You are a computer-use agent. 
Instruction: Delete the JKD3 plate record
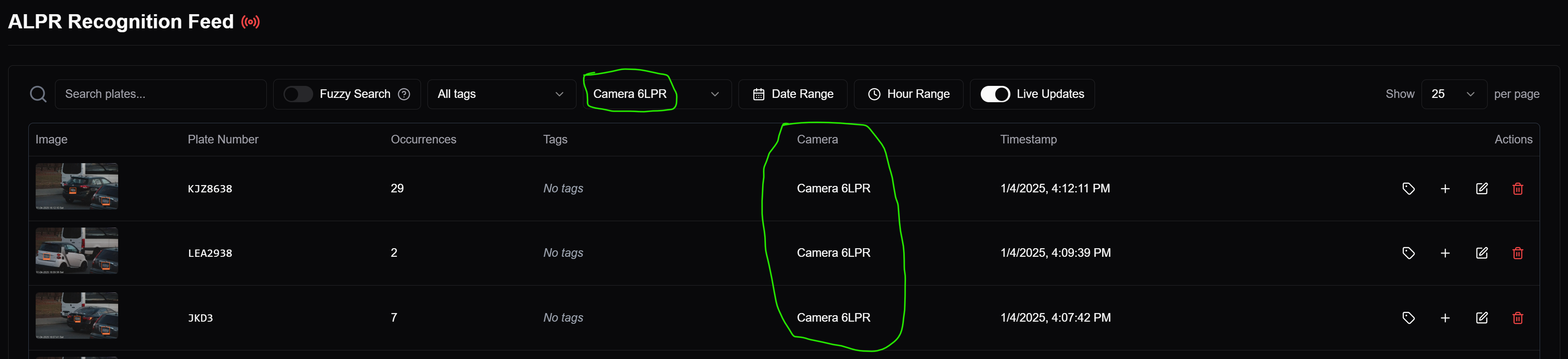[1517, 318]
